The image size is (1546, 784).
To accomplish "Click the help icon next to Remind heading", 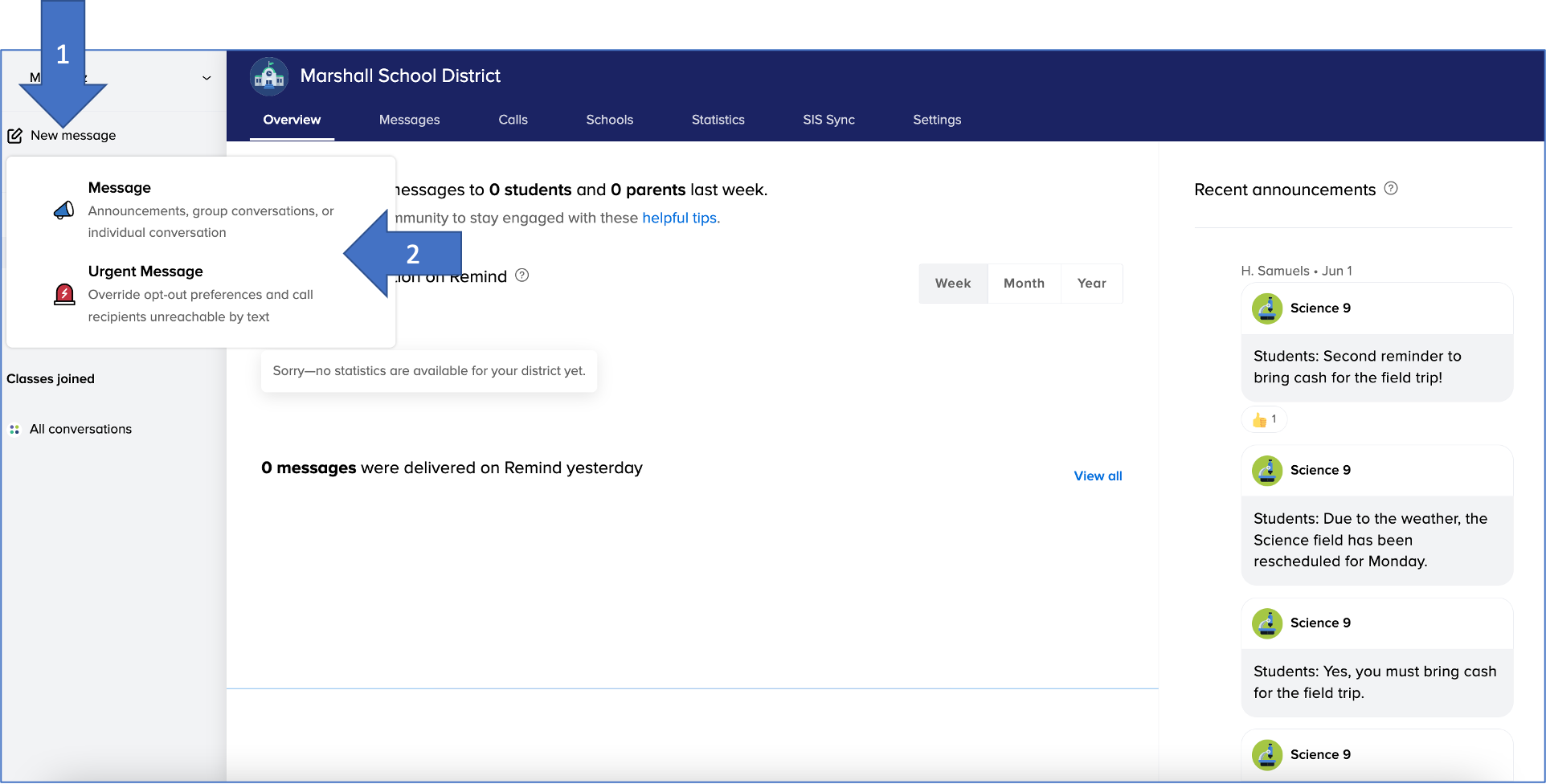I will 522,276.
